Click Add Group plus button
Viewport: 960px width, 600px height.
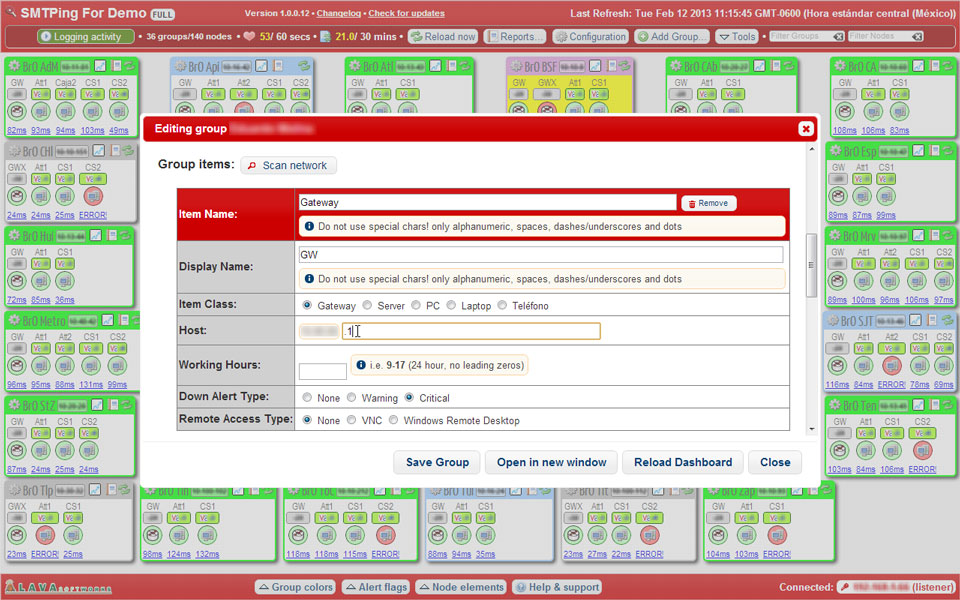click(672, 37)
